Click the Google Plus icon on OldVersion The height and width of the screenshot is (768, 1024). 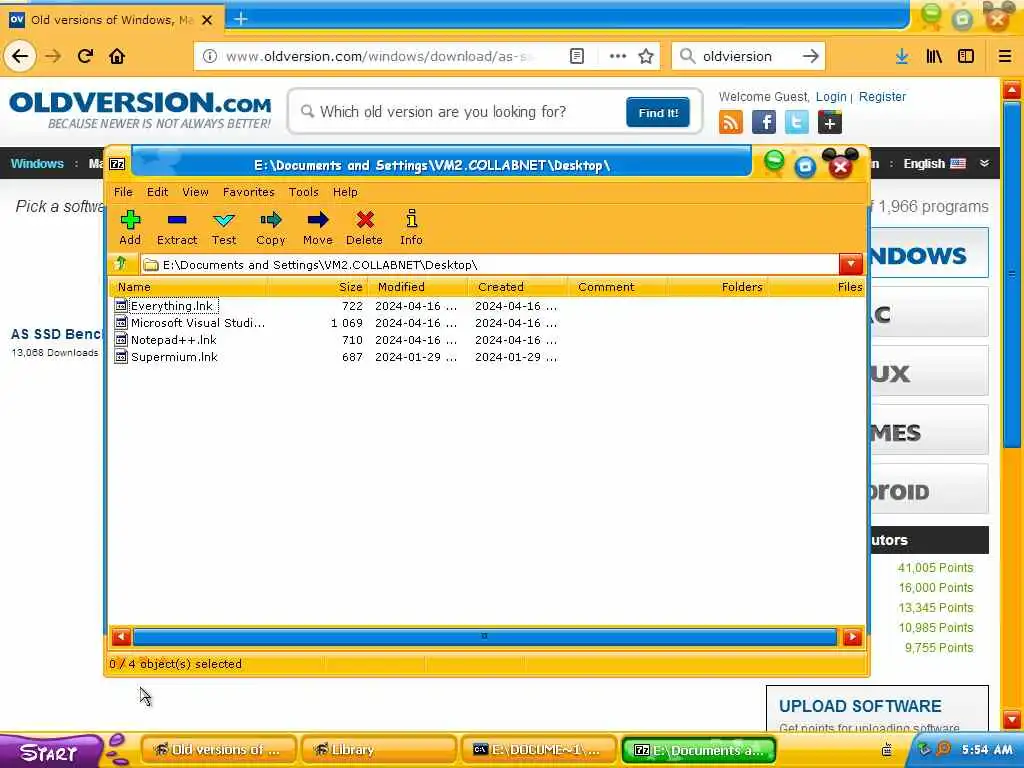829,122
